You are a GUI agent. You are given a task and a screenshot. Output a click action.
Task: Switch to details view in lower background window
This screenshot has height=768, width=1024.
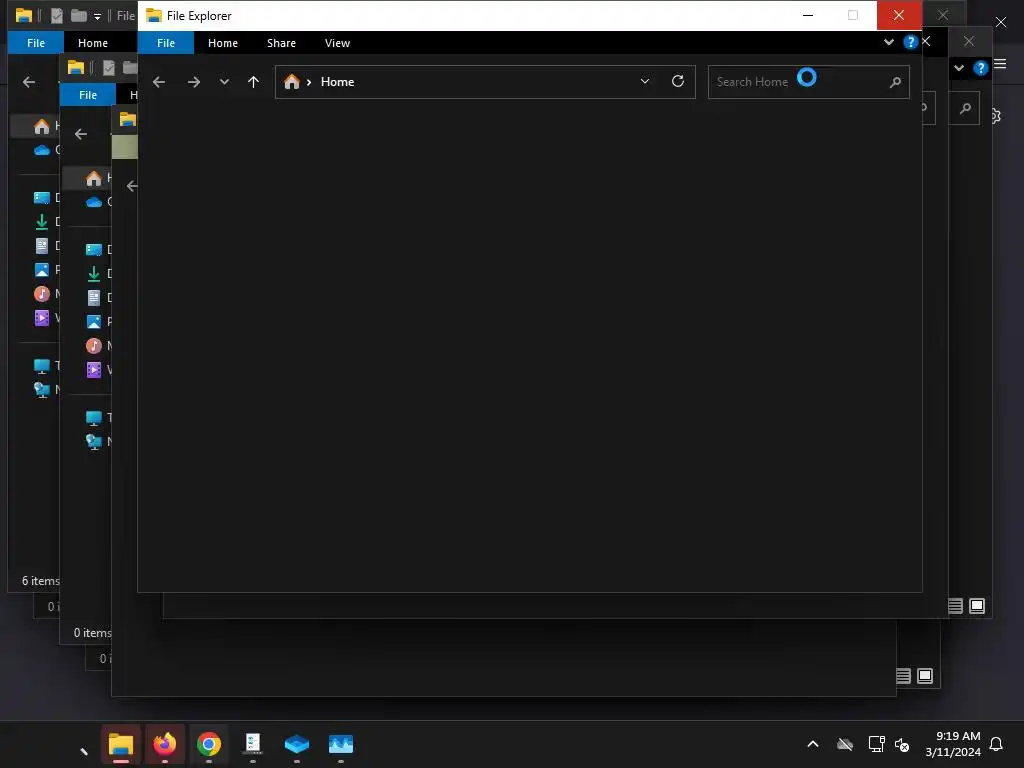903,676
